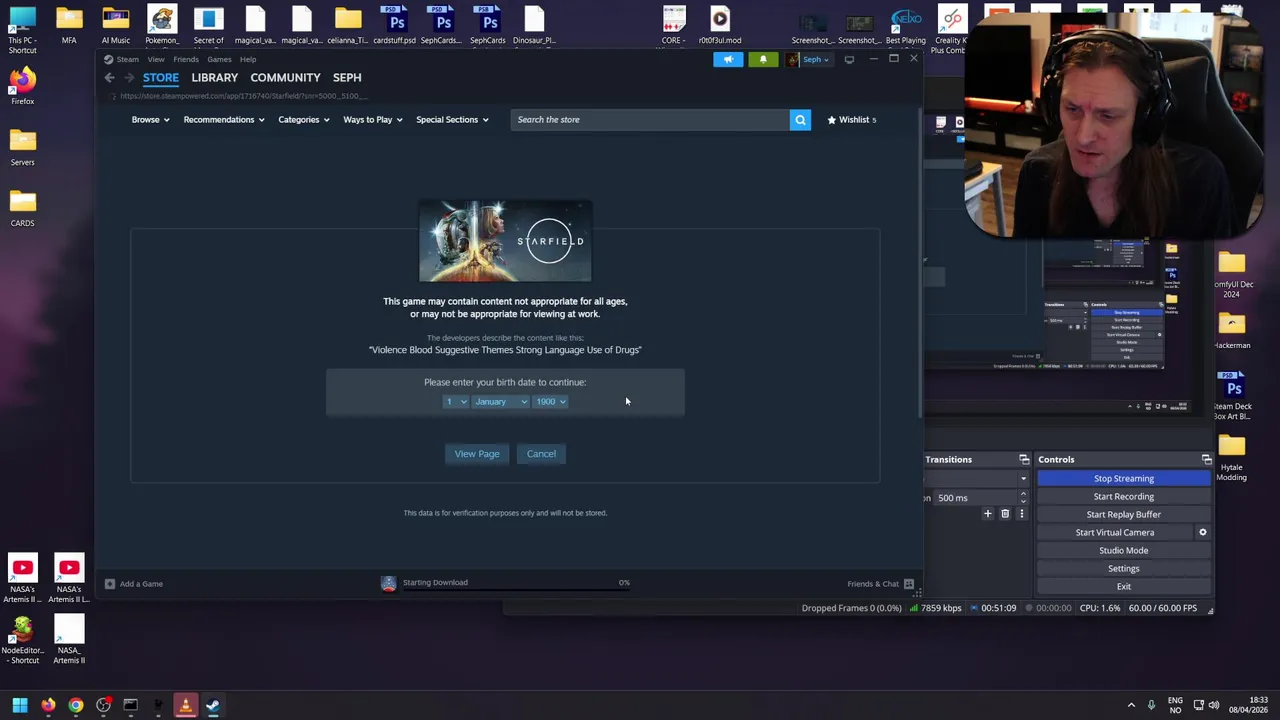Open the CARDS desktop folder
1280x720 pixels.
pos(22,208)
